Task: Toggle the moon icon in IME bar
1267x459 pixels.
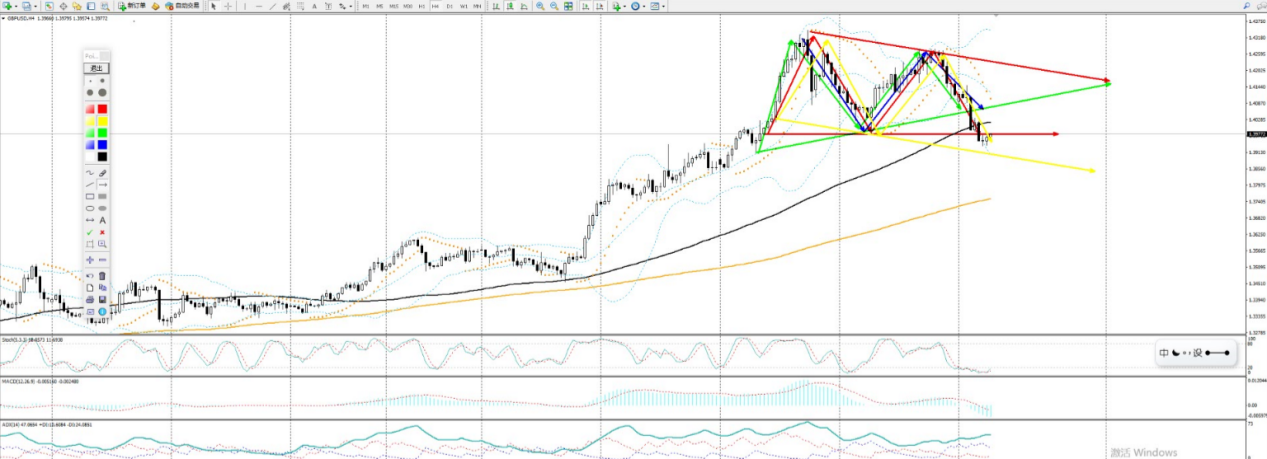Action: click(1176, 353)
